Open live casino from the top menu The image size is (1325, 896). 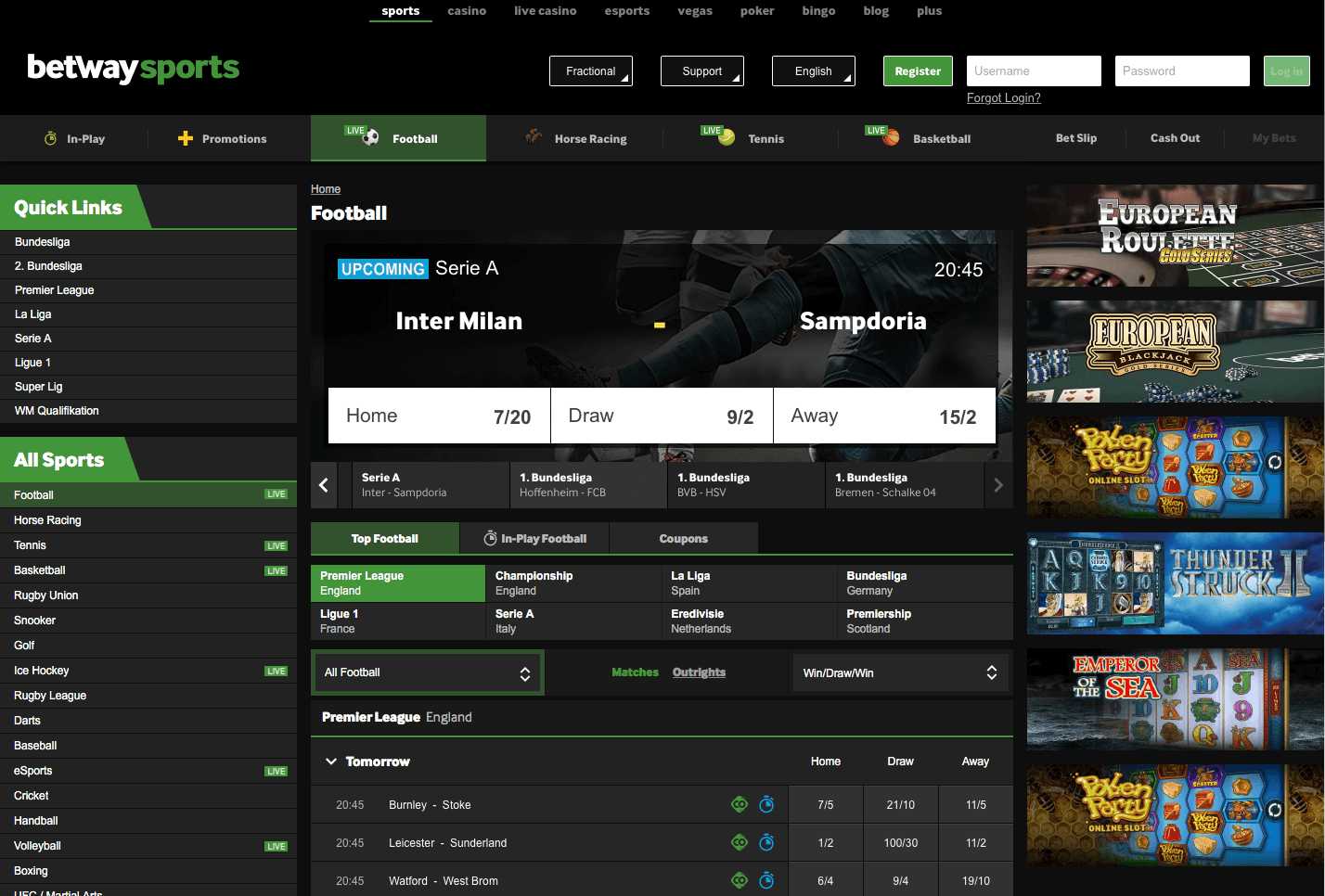coord(546,11)
